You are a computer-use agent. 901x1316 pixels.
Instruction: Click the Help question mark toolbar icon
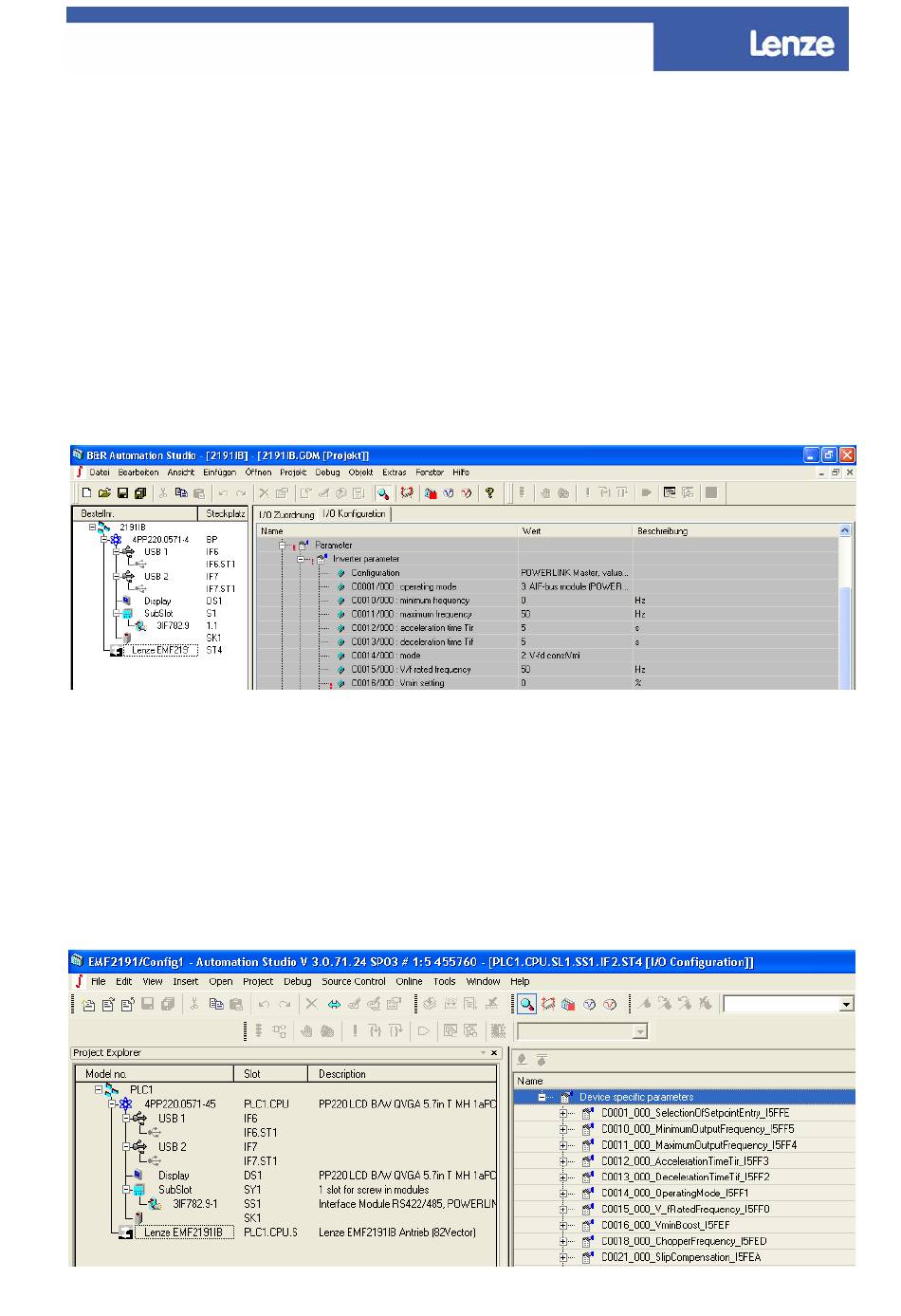tap(489, 493)
